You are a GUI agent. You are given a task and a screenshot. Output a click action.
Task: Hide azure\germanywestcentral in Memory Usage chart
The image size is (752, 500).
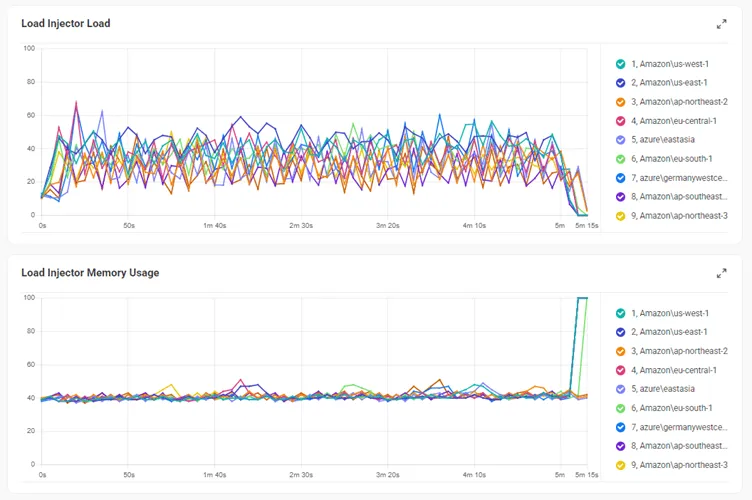click(x=621, y=427)
